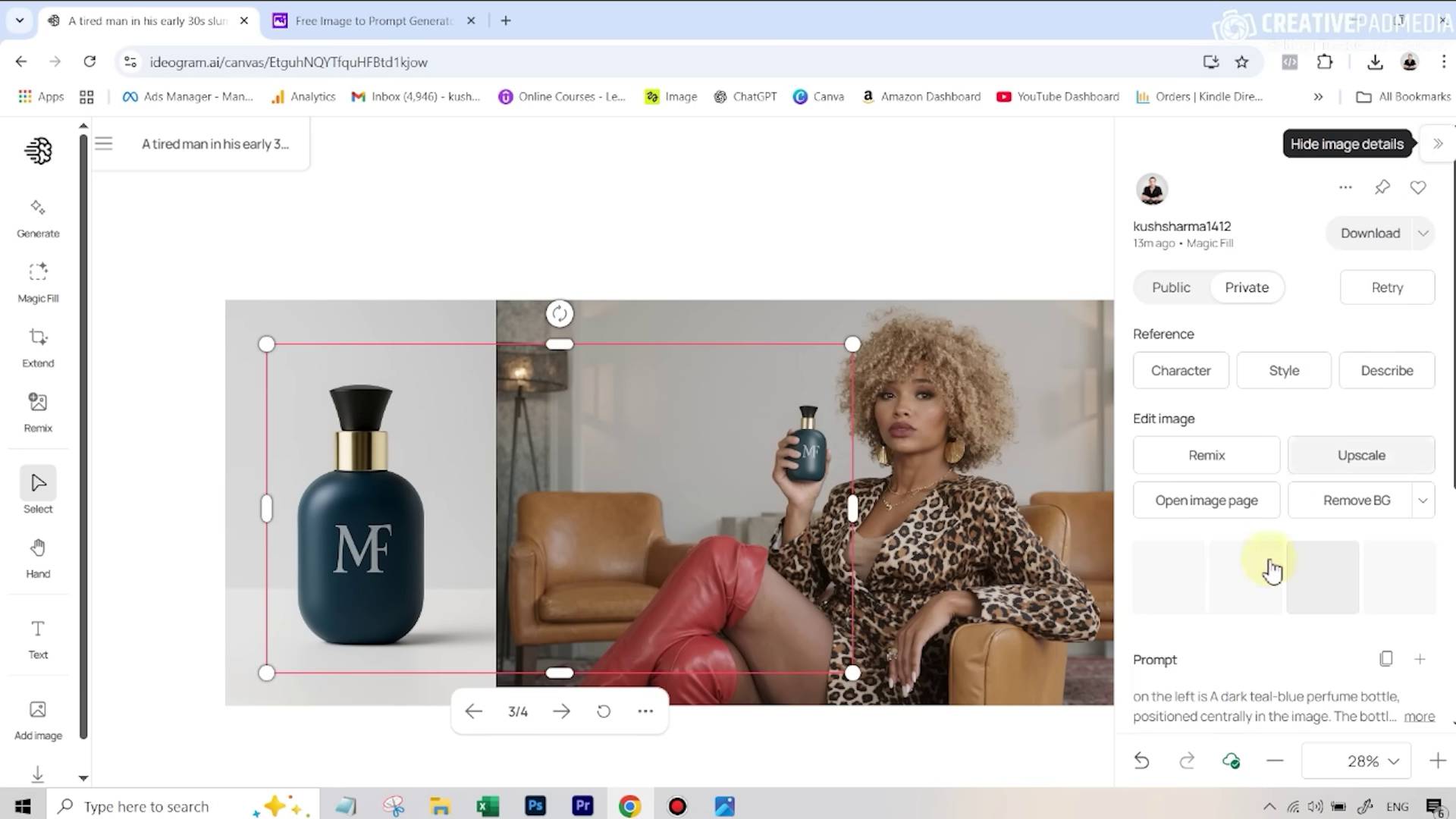Image resolution: width=1456 pixels, height=819 pixels.
Task: Click the Add image tool
Action: [x=38, y=719]
